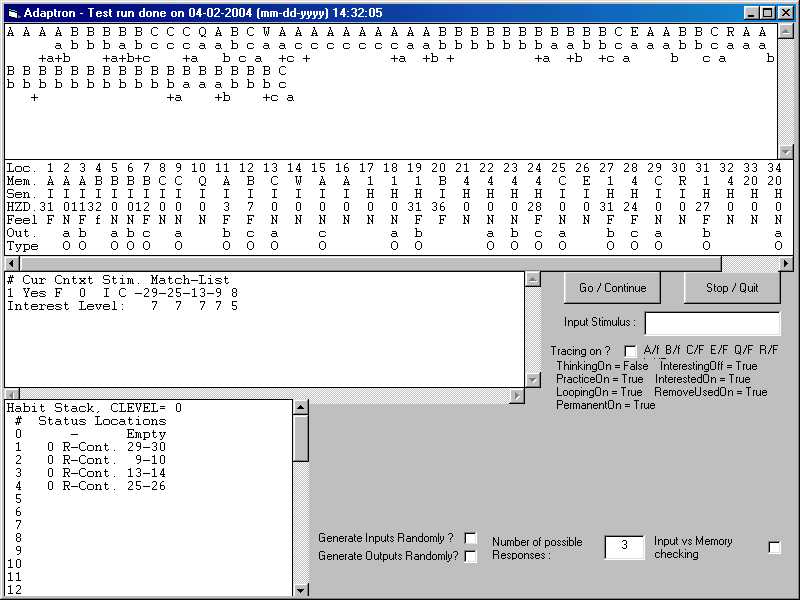This screenshot has width=800, height=600.
Task: Click RemoveUsedOn = True setting text
Action: click(x=711, y=392)
